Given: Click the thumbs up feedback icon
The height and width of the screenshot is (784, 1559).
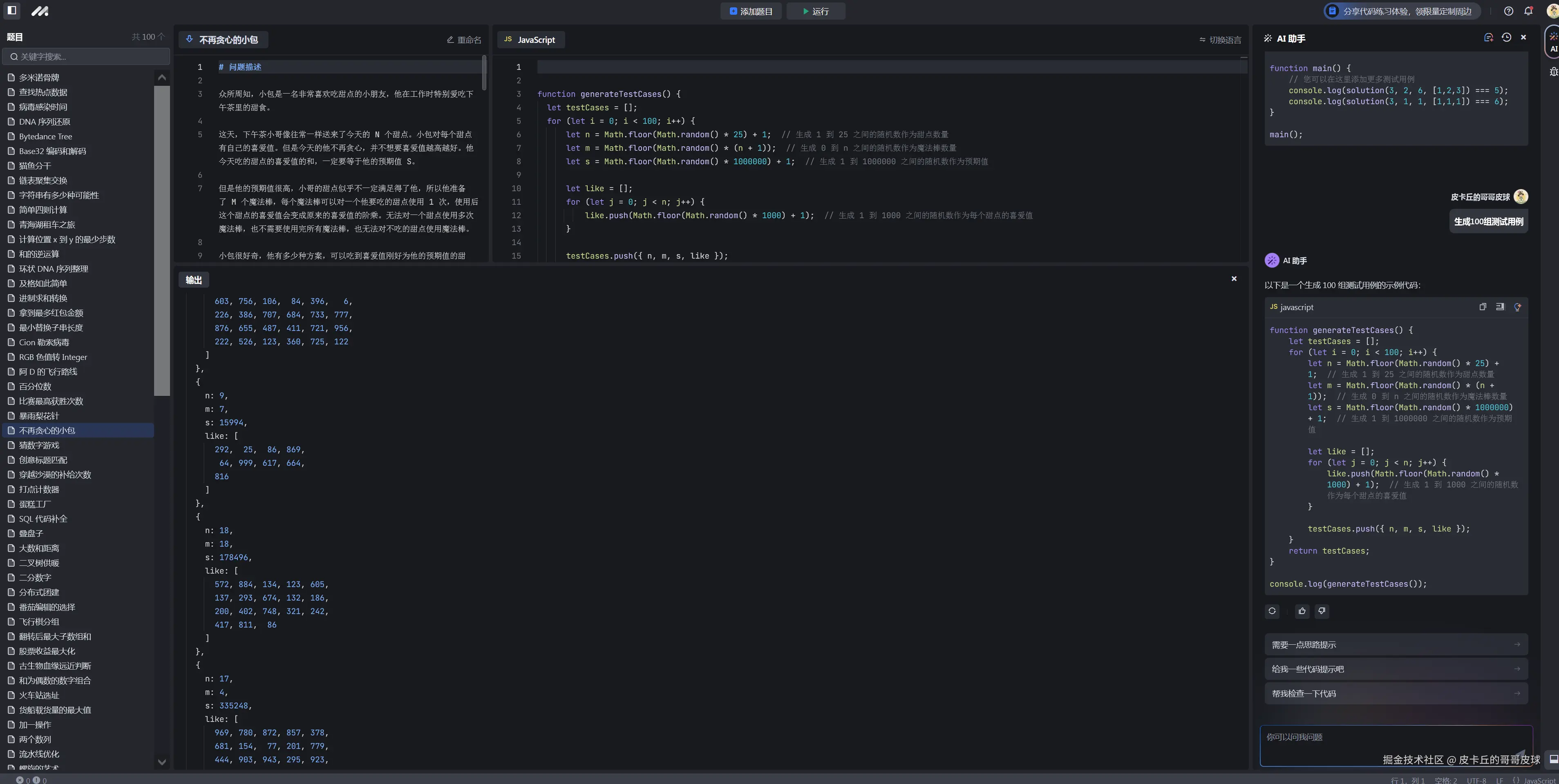Looking at the screenshot, I should 1302,611.
